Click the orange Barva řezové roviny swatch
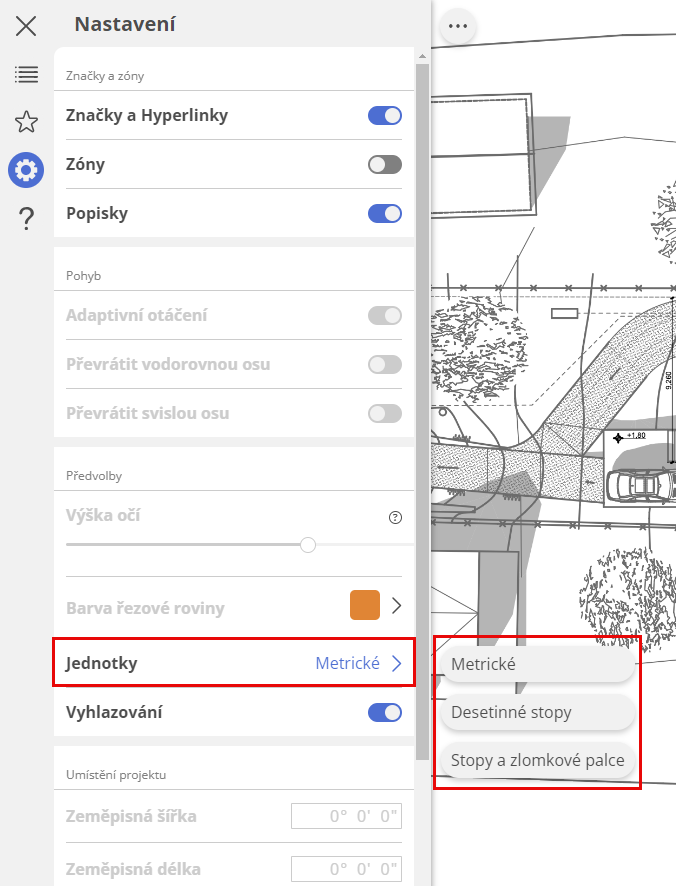 [365, 605]
